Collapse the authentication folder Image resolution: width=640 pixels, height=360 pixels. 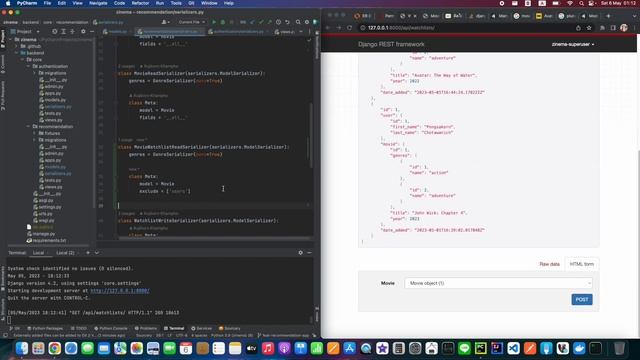coord(29,66)
